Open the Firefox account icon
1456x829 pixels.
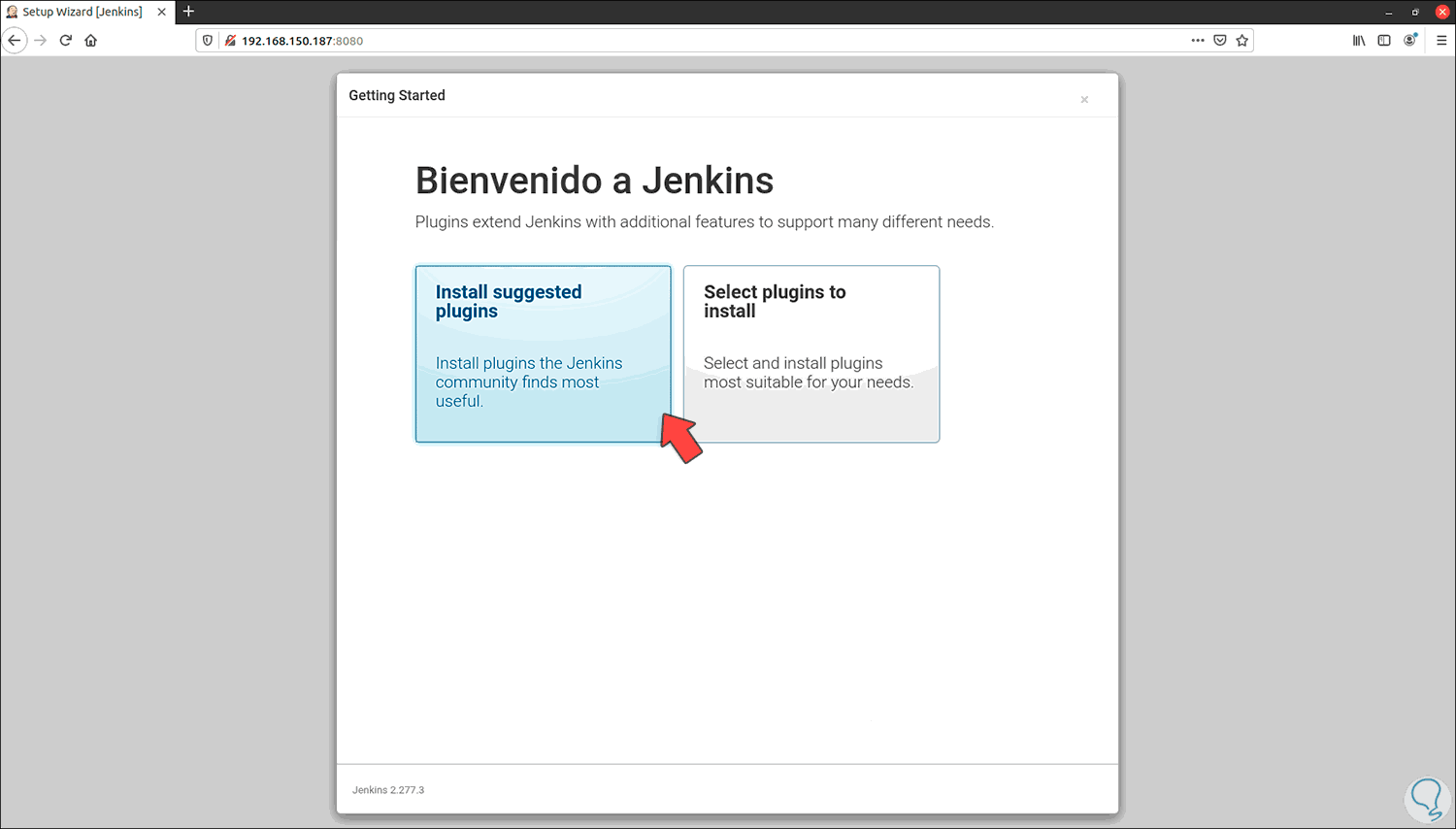(x=1410, y=40)
